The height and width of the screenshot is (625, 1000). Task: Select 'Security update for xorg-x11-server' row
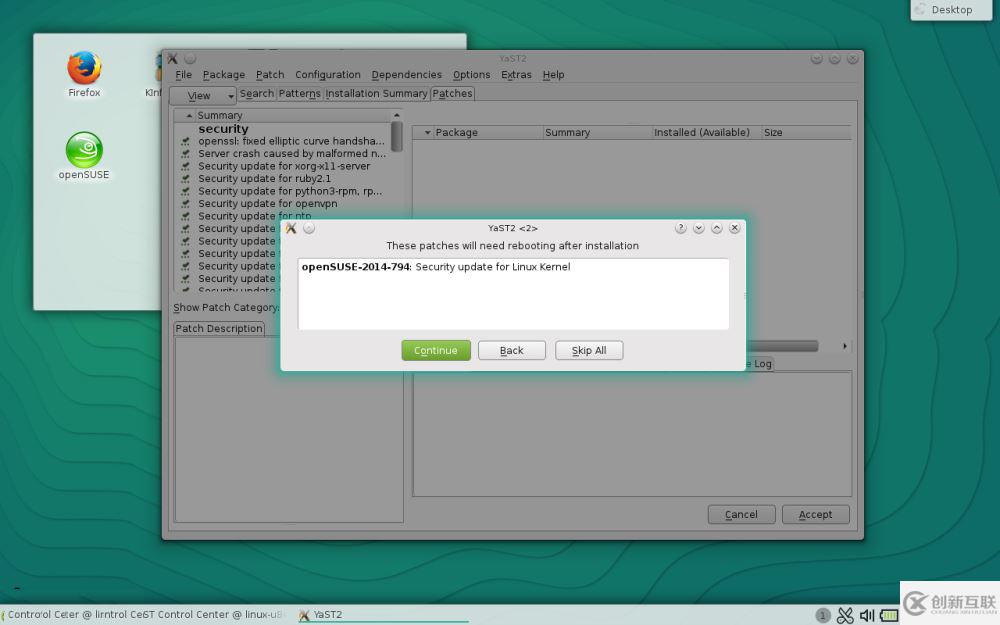pos(284,166)
